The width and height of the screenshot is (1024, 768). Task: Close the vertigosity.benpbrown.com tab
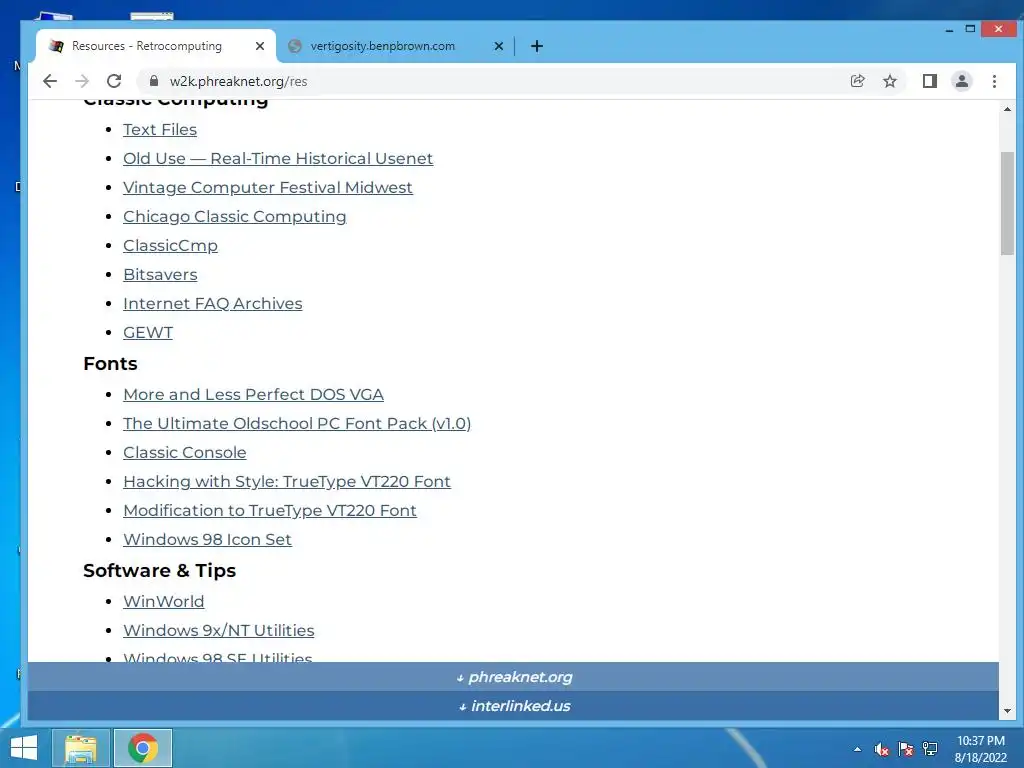pyautogui.click(x=498, y=46)
